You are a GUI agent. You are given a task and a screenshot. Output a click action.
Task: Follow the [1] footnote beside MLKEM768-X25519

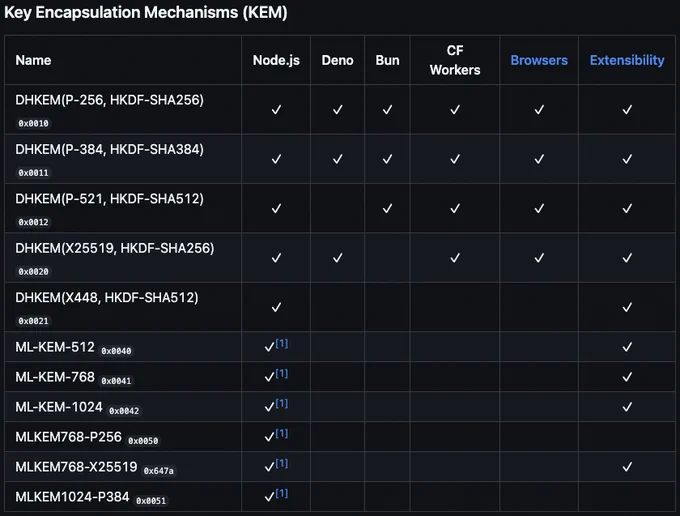pos(281,463)
